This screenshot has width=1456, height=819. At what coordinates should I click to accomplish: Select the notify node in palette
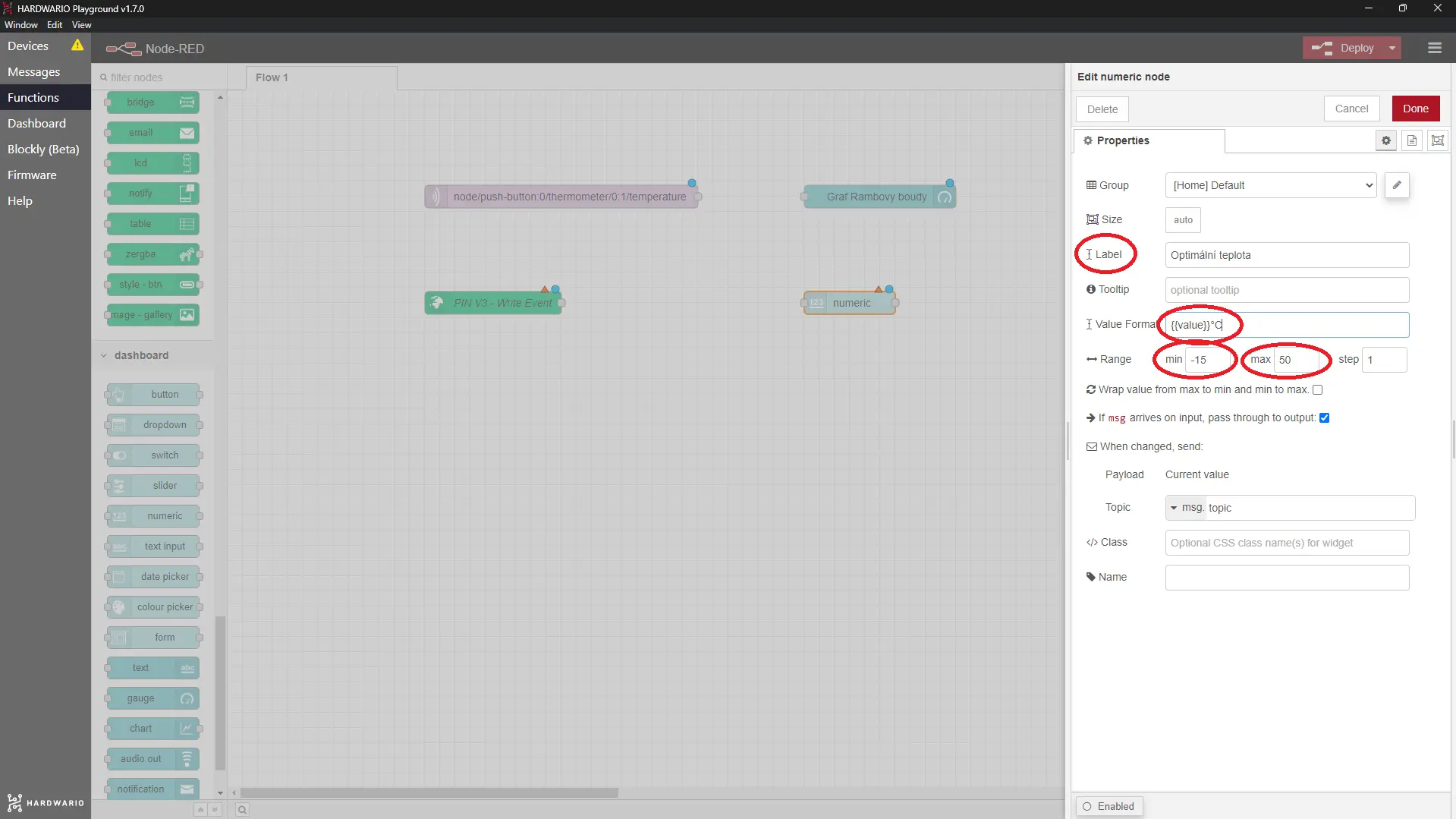tap(153, 194)
